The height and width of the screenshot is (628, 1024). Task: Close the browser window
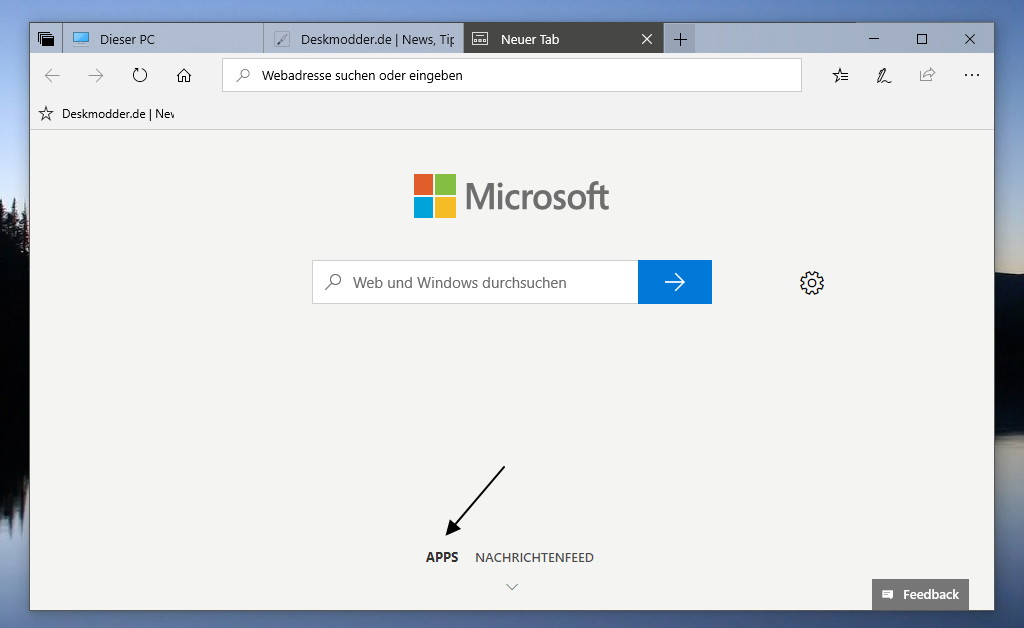pos(970,39)
